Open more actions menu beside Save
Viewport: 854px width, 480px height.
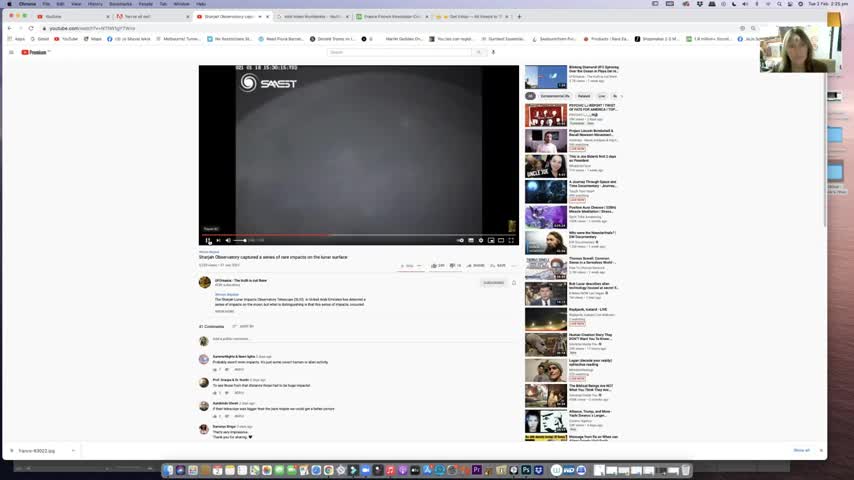(x=514, y=266)
